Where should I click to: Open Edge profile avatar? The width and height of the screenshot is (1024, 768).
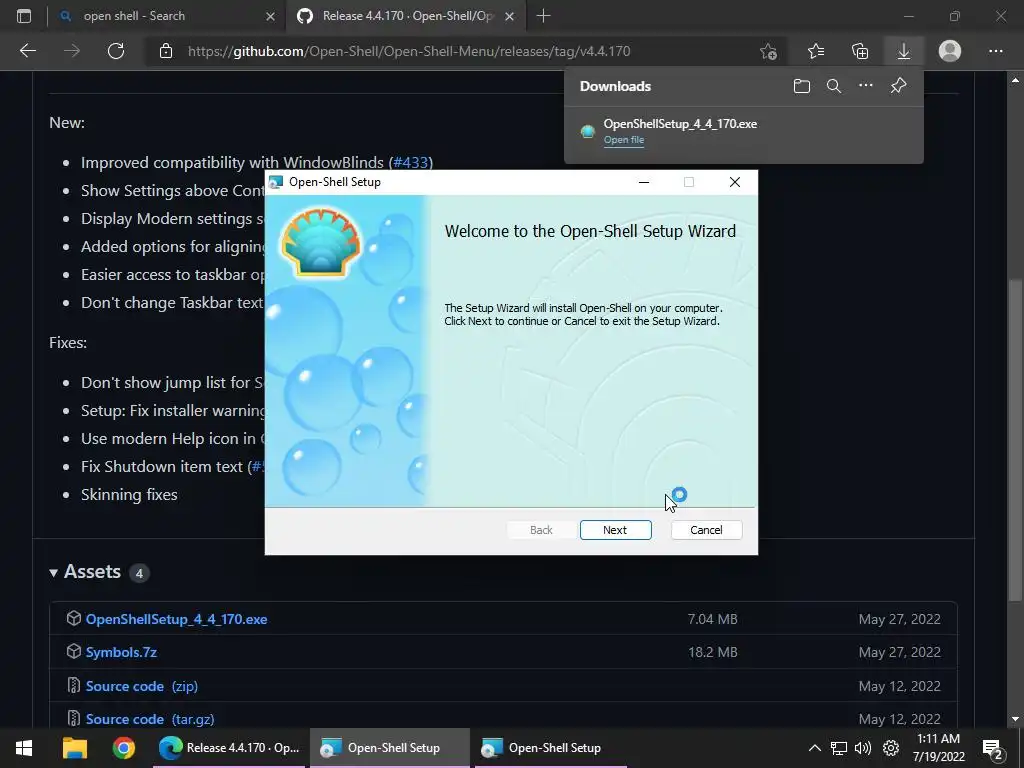pyautogui.click(x=950, y=51)
